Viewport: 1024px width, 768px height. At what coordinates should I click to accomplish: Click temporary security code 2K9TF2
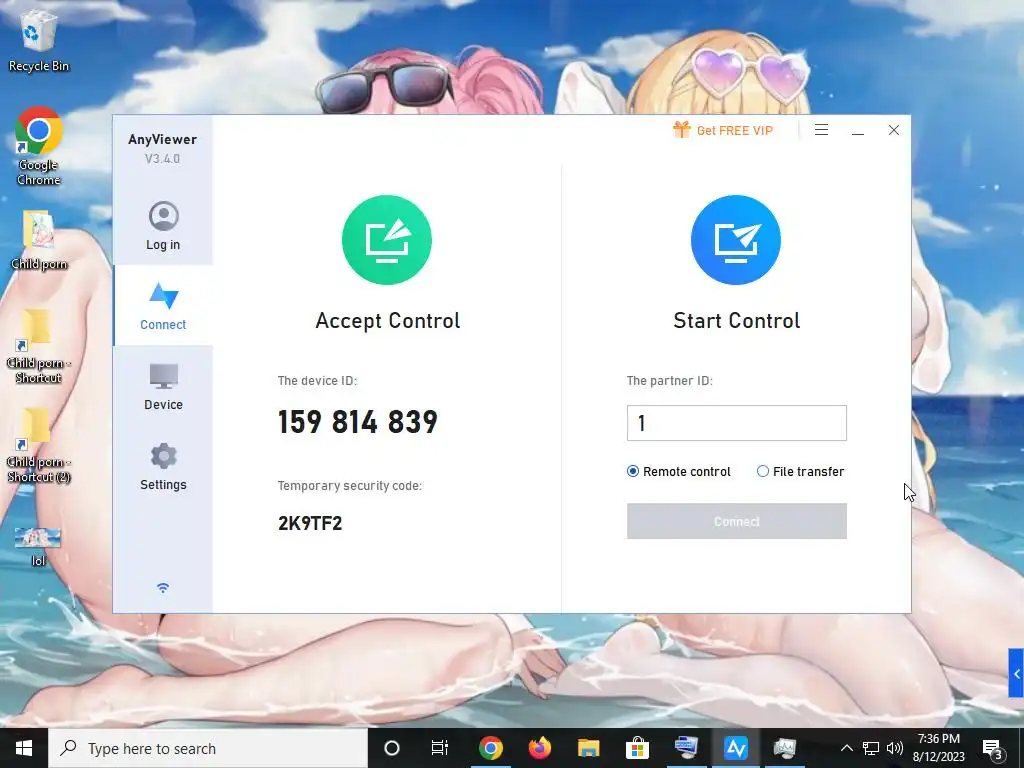pyautogui.click(x=310, y=523)
